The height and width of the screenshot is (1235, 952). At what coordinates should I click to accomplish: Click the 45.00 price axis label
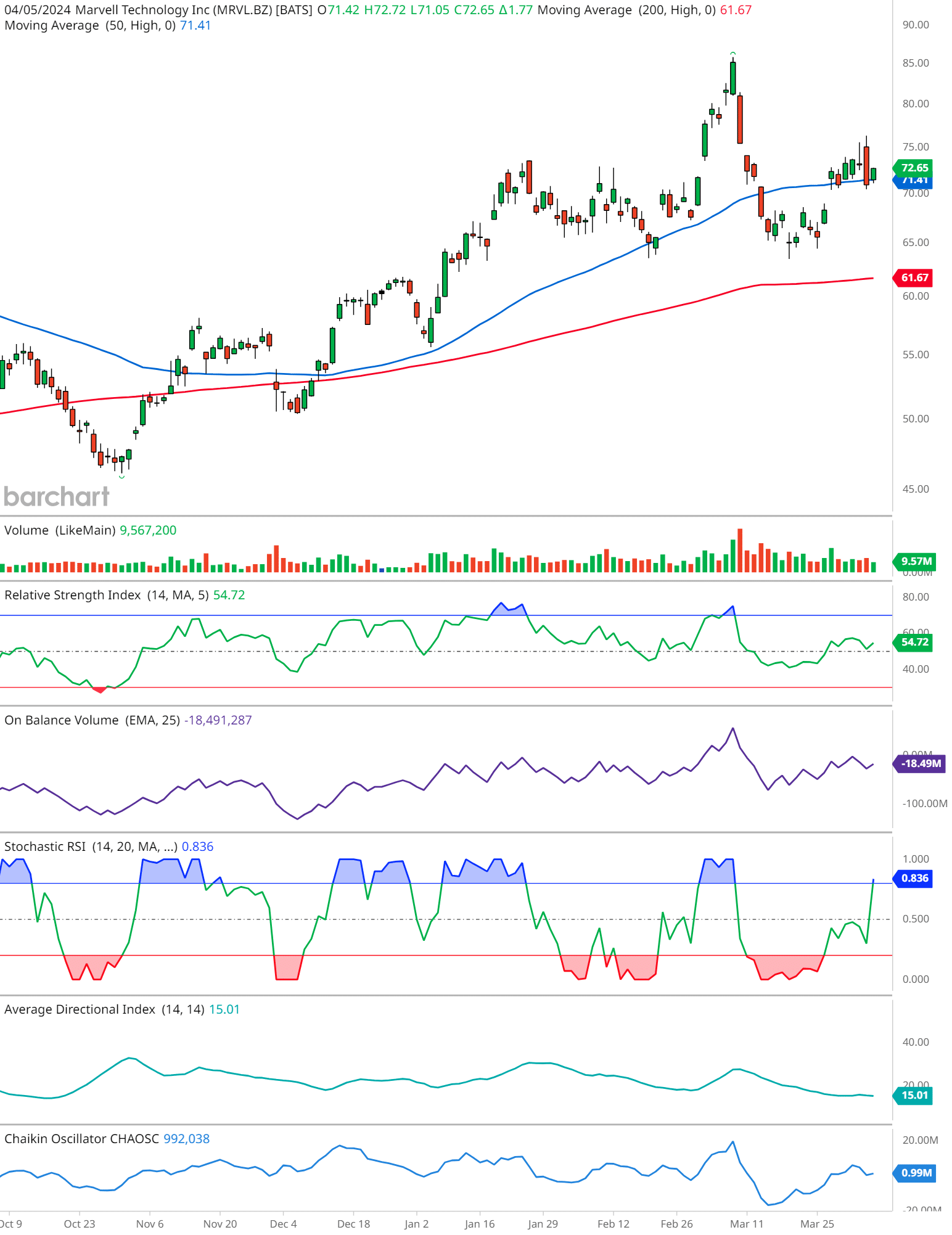click(916, 489)
